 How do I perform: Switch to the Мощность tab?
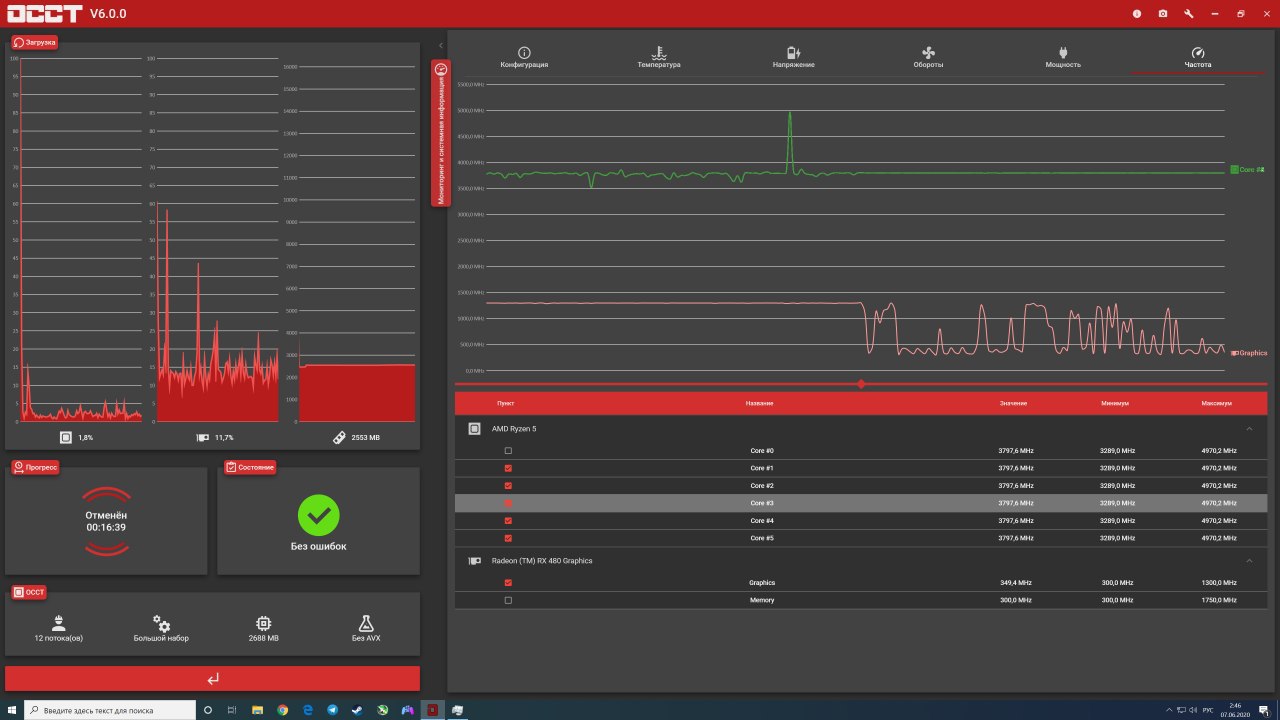[x=1063, y=57]
